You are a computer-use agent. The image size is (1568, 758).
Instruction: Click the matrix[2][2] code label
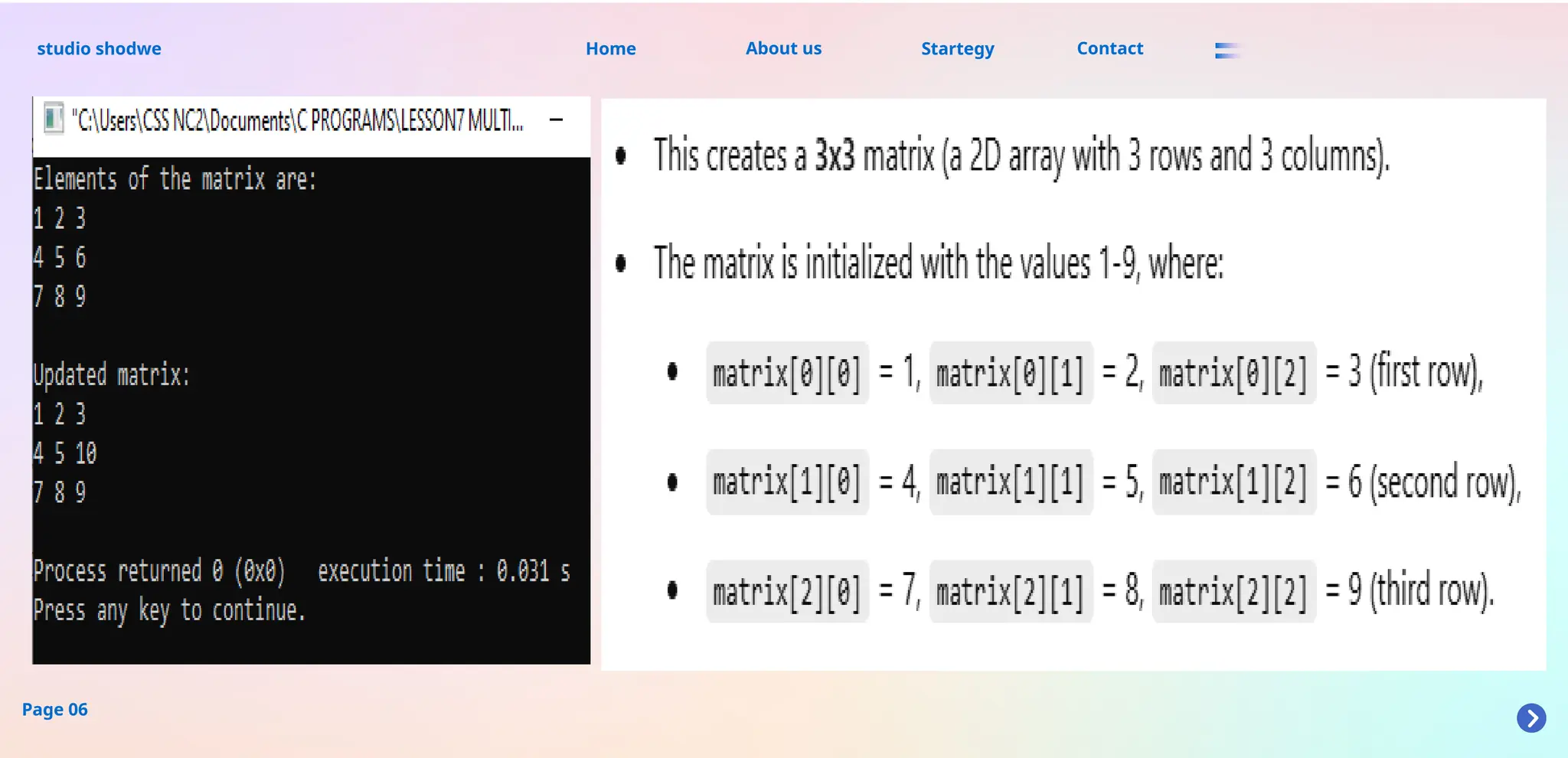(x=1233, y=591)
